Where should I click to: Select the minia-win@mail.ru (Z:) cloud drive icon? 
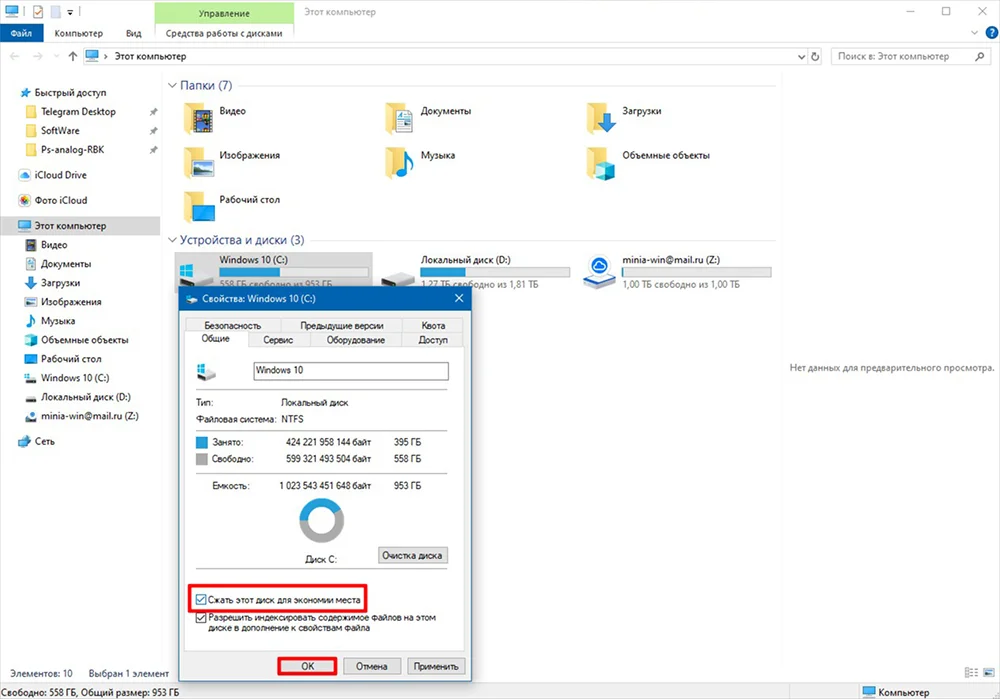tap(601, 271)
